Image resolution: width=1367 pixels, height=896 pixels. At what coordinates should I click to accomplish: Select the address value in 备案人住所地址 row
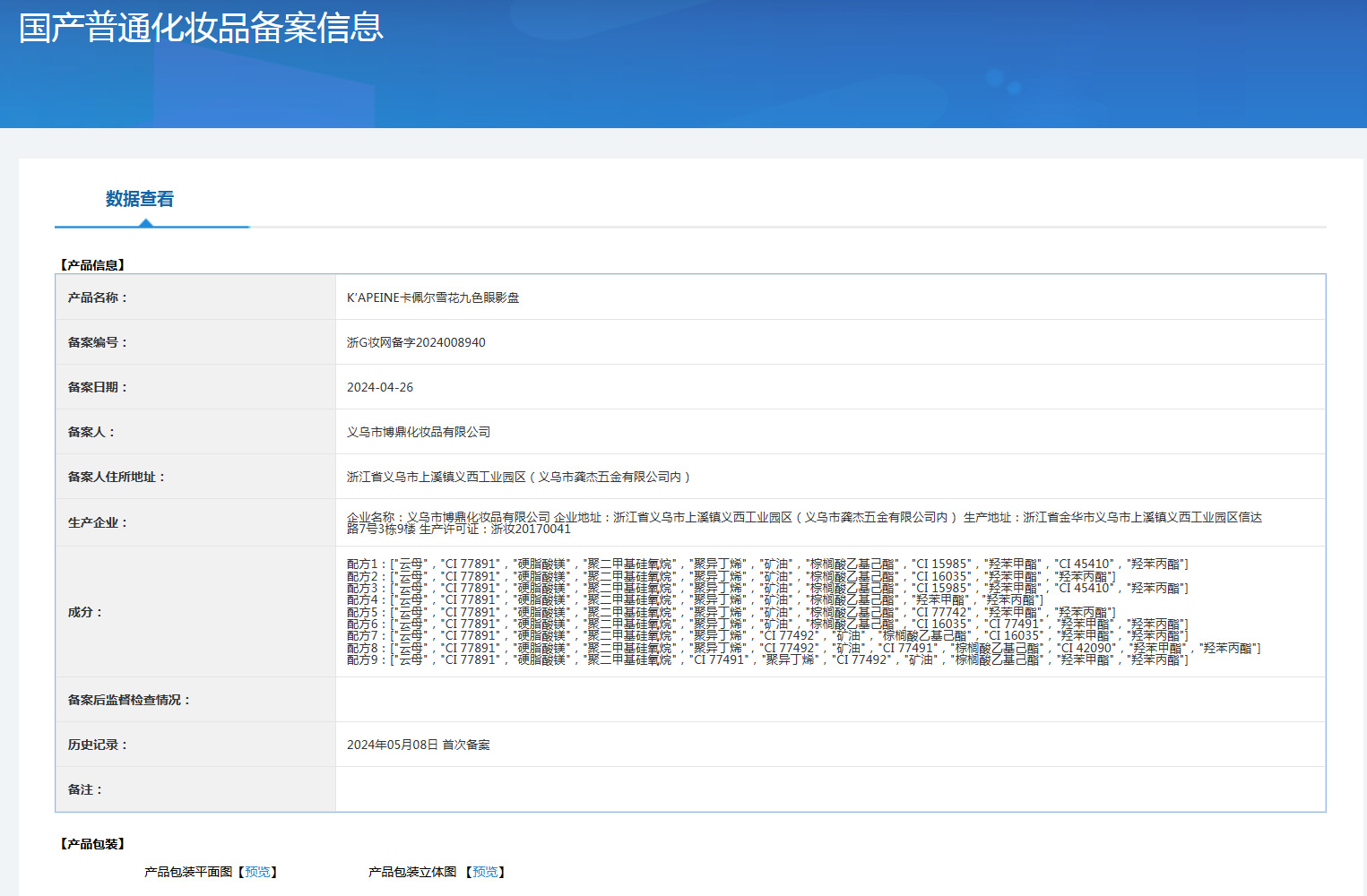click(x=519, y=477)
